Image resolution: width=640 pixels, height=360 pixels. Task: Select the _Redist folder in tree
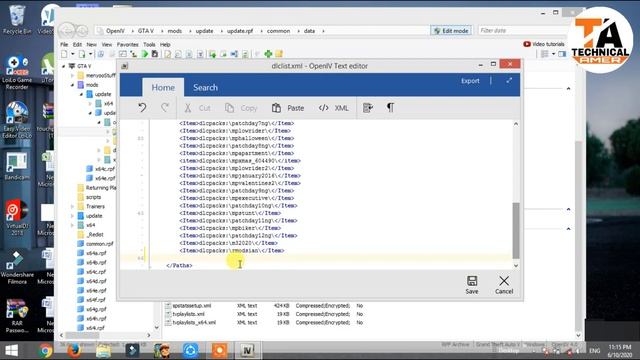(95, 235)
